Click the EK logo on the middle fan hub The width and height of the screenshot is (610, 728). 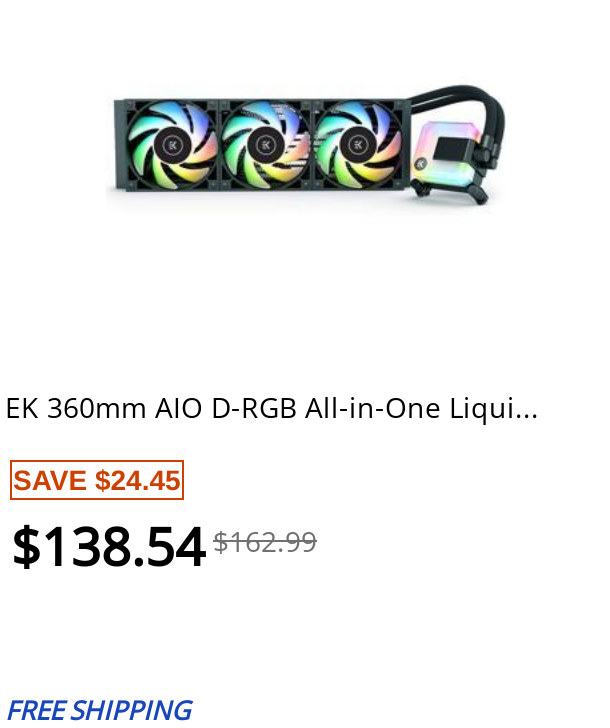pos(265,145)
